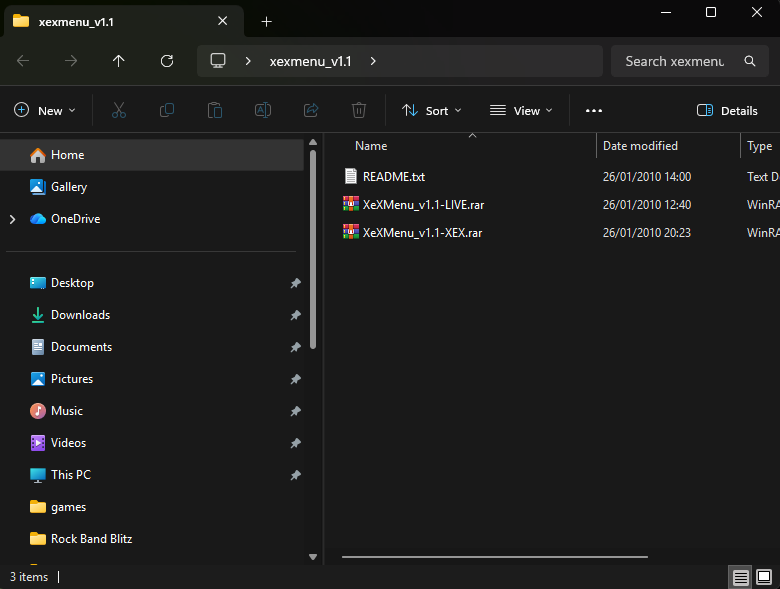Unpin Desktop using its pin icon
Image resolution: width=780 pixels, height=589 pixels.
tap(295, 283)
